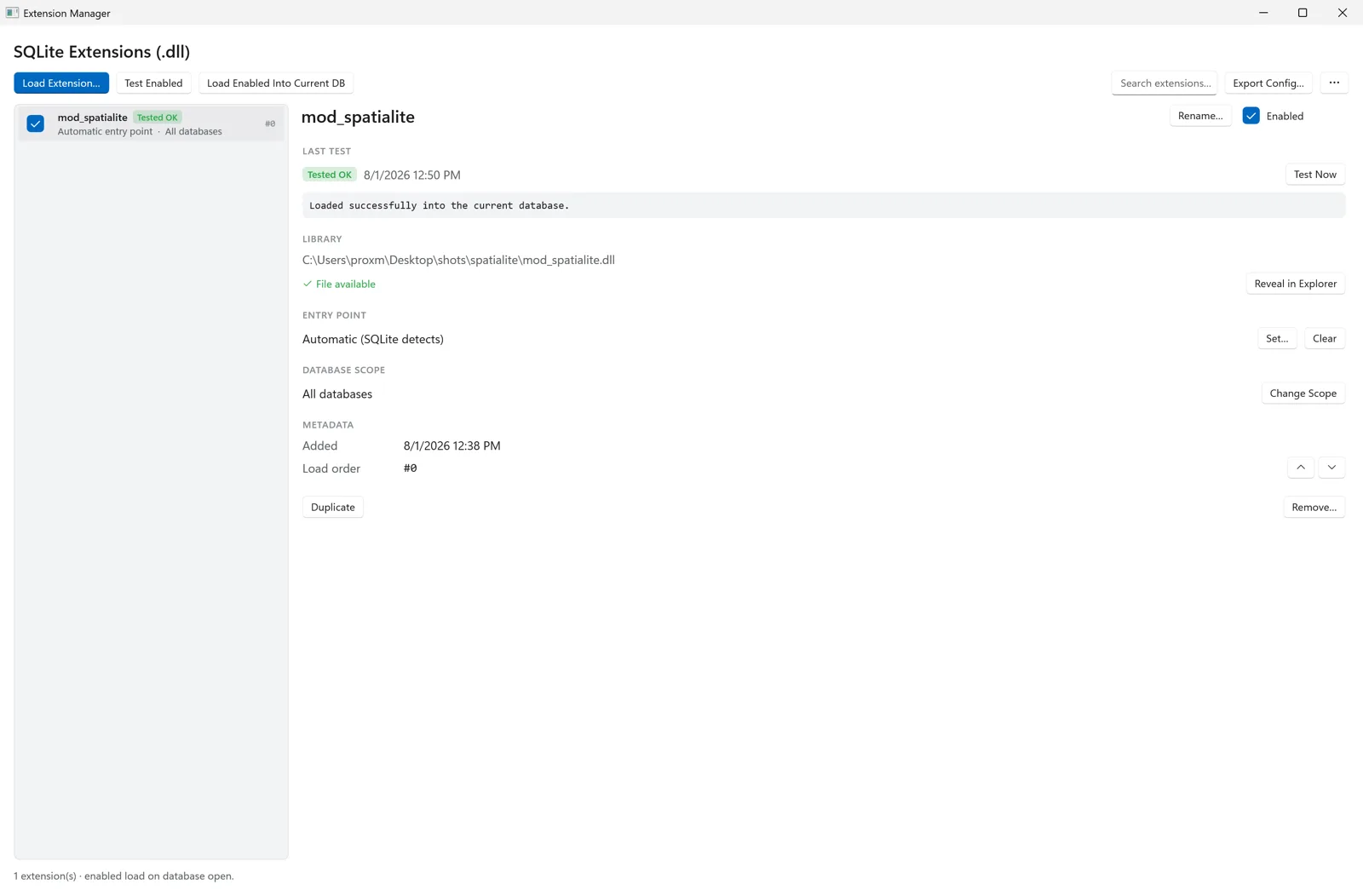1363x896 pixels.
Task: Click the Load Extension... button
Action: (61, 83)
